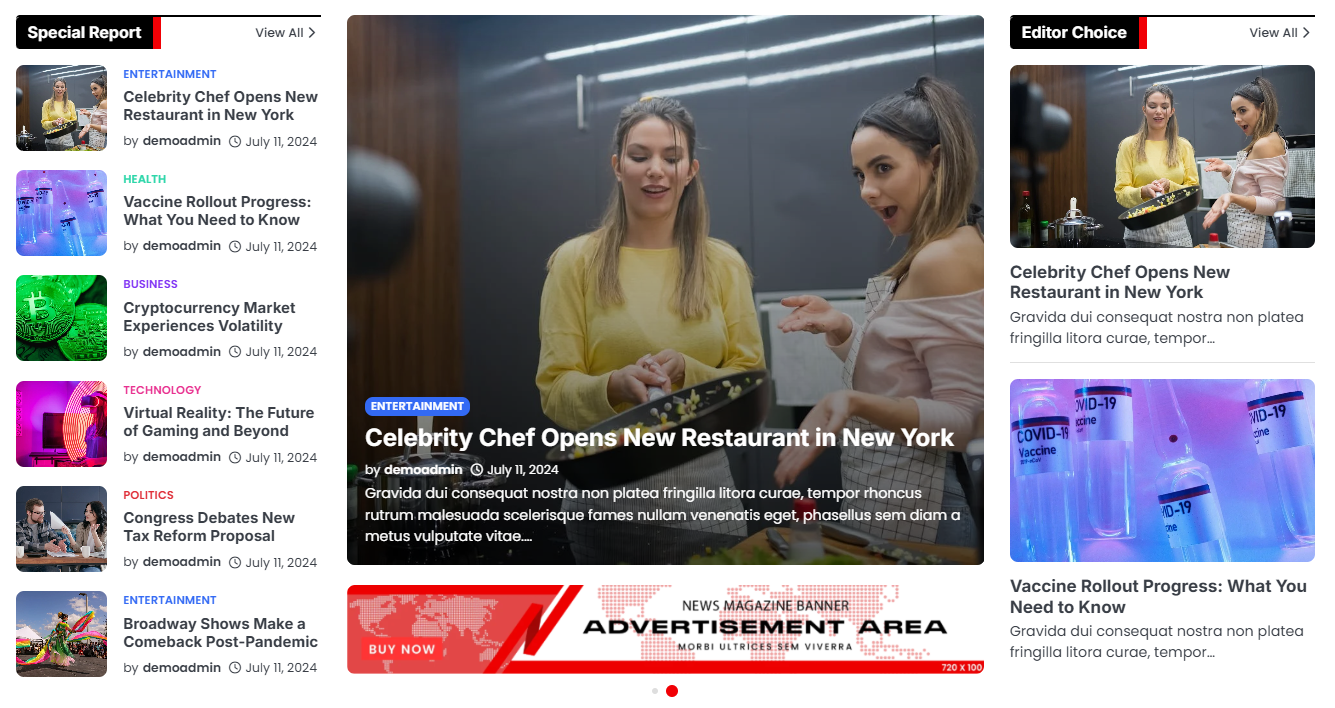Viewport: 1335px width, 708px height.
Task: Open the Bitcoin coin thumbnail image
Action: [x=61, y=318]
